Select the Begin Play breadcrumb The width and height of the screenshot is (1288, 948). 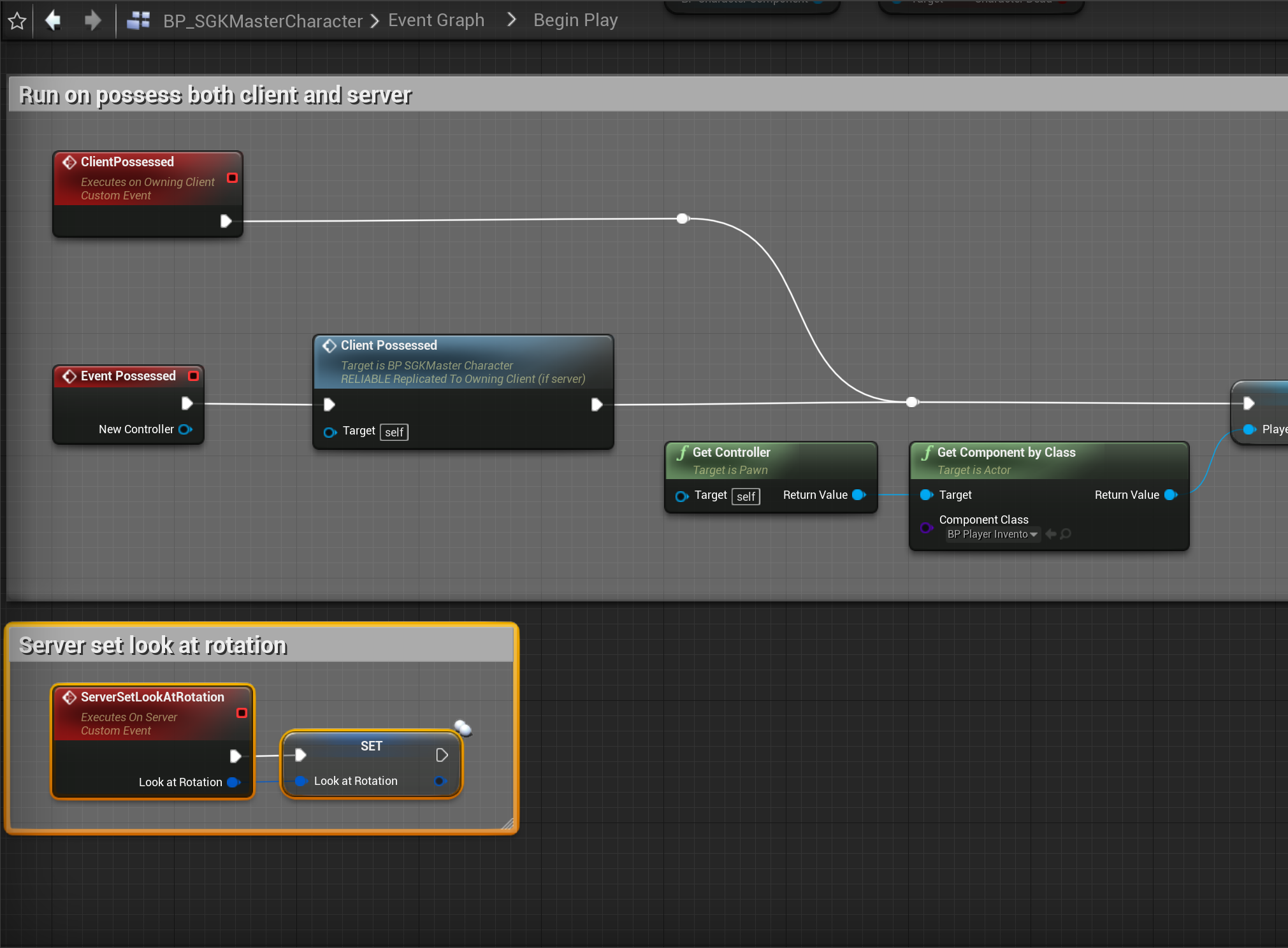[x=575, y=20]
